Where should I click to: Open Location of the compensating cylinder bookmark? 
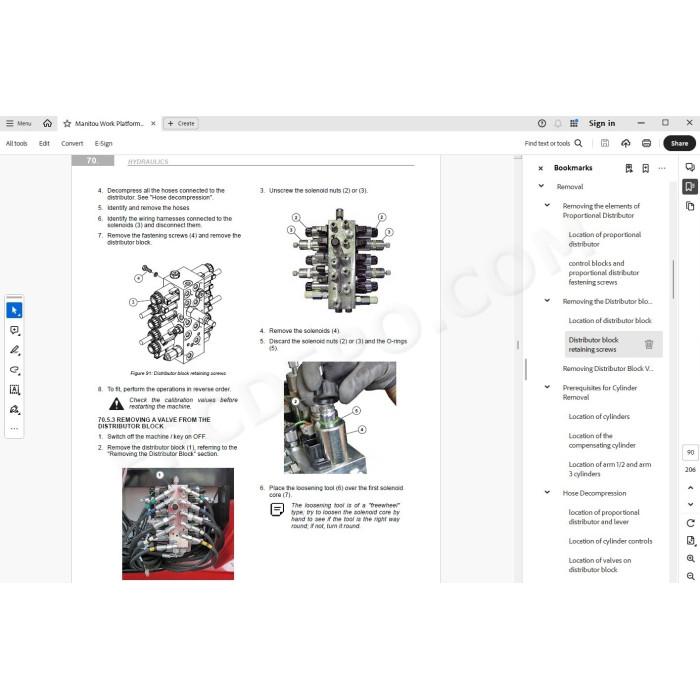coord(602,441)
